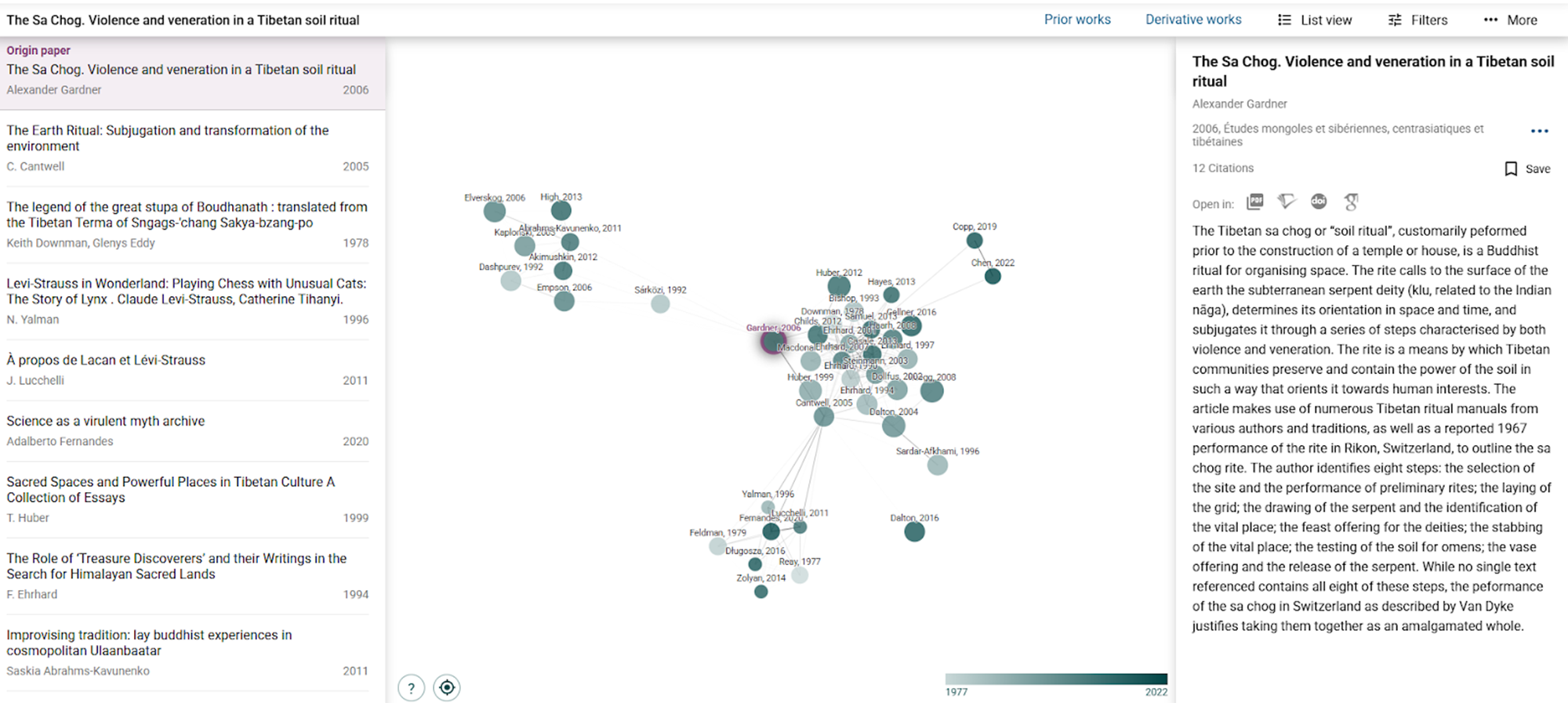Click the Sardar-Afkhami, 1996 graph node

point(937,466)
